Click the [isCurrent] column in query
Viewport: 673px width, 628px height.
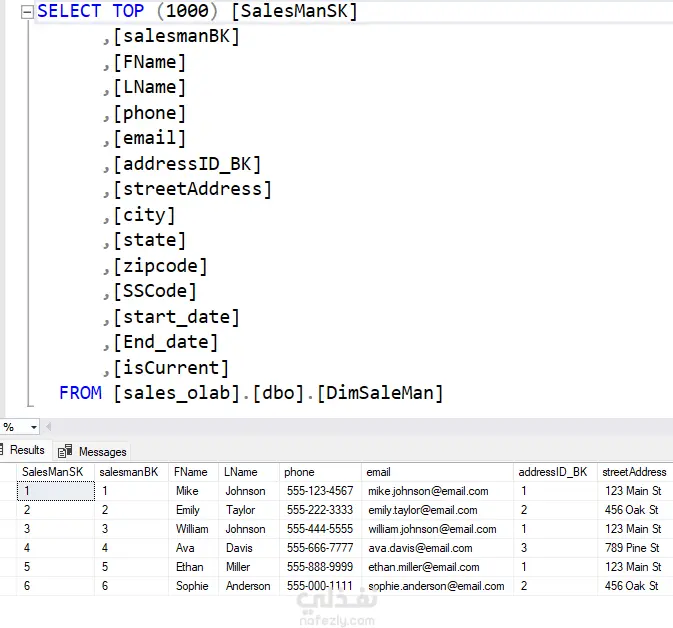tap(171, 368)
